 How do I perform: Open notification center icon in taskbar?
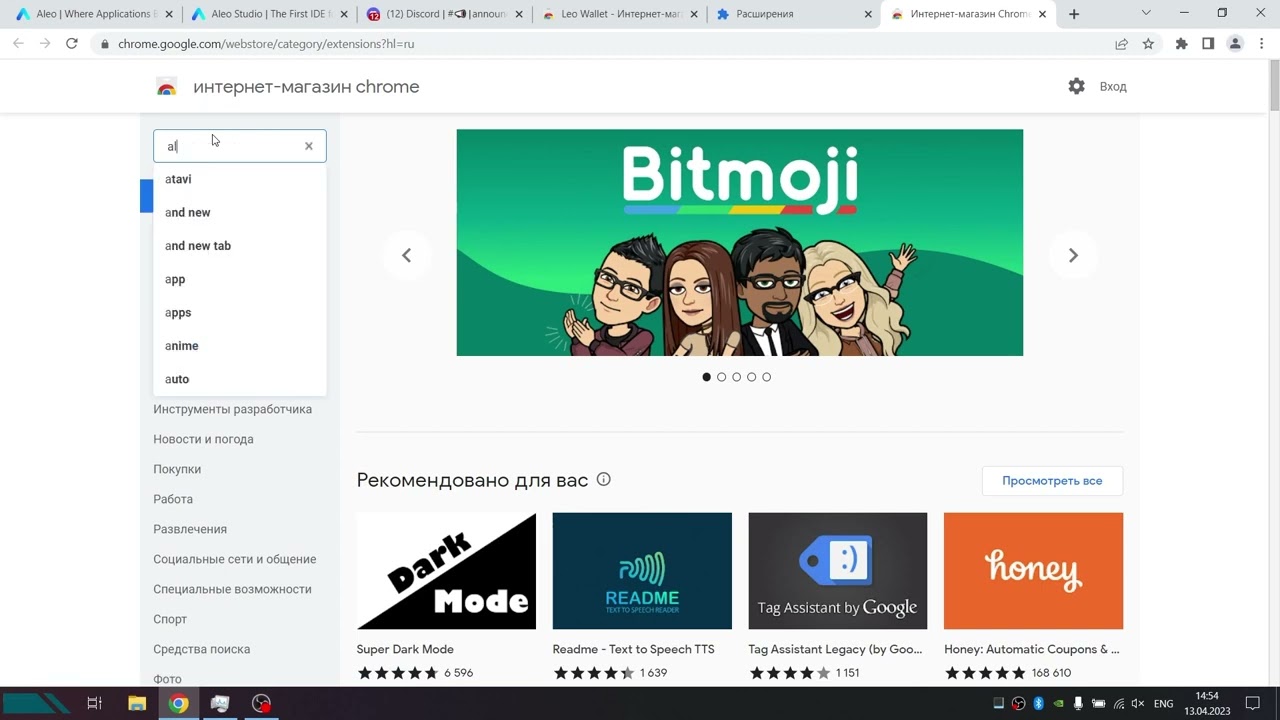pyautogui.click(x=1252, y=704)
